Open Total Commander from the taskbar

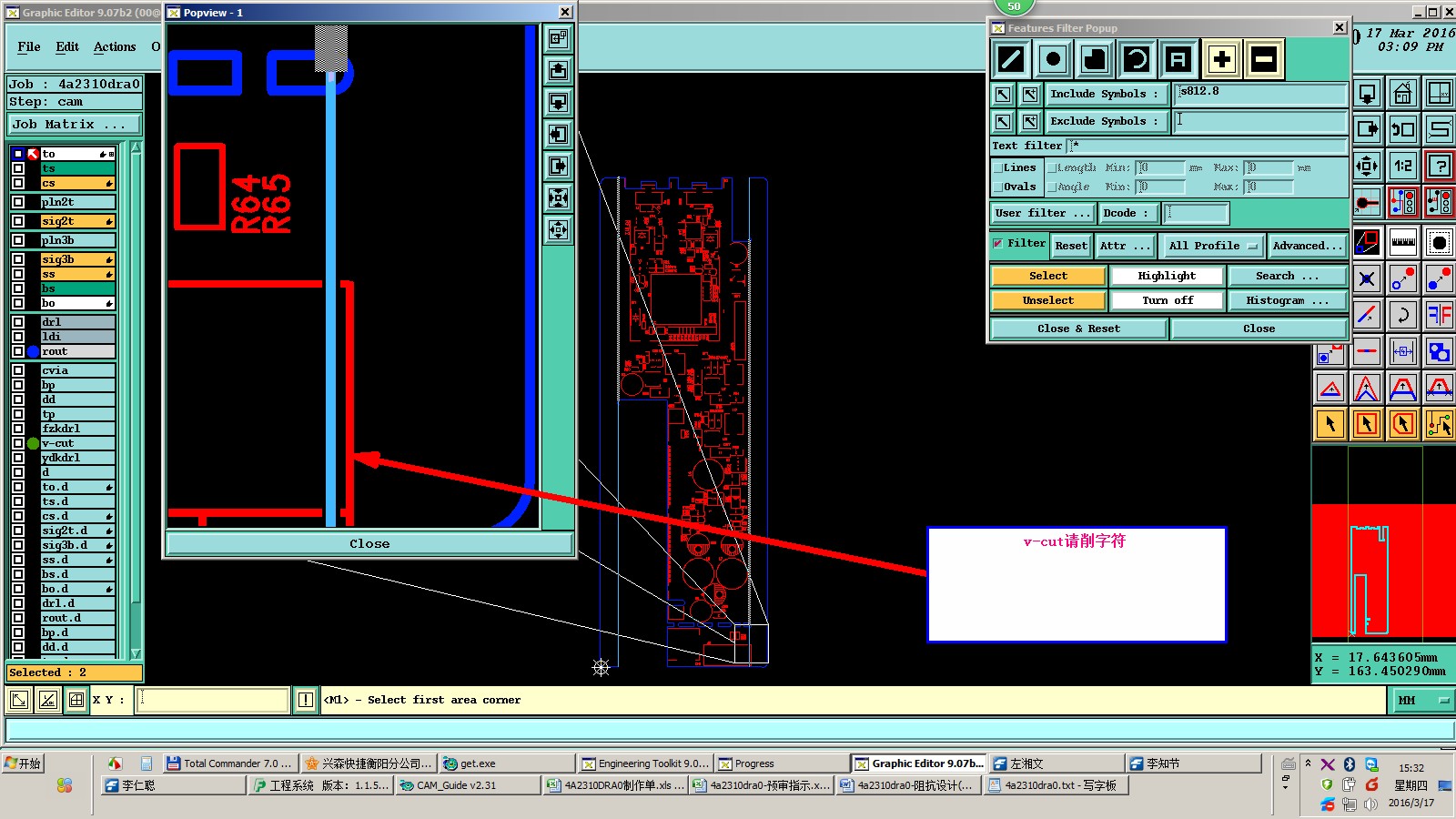[230, 763]
